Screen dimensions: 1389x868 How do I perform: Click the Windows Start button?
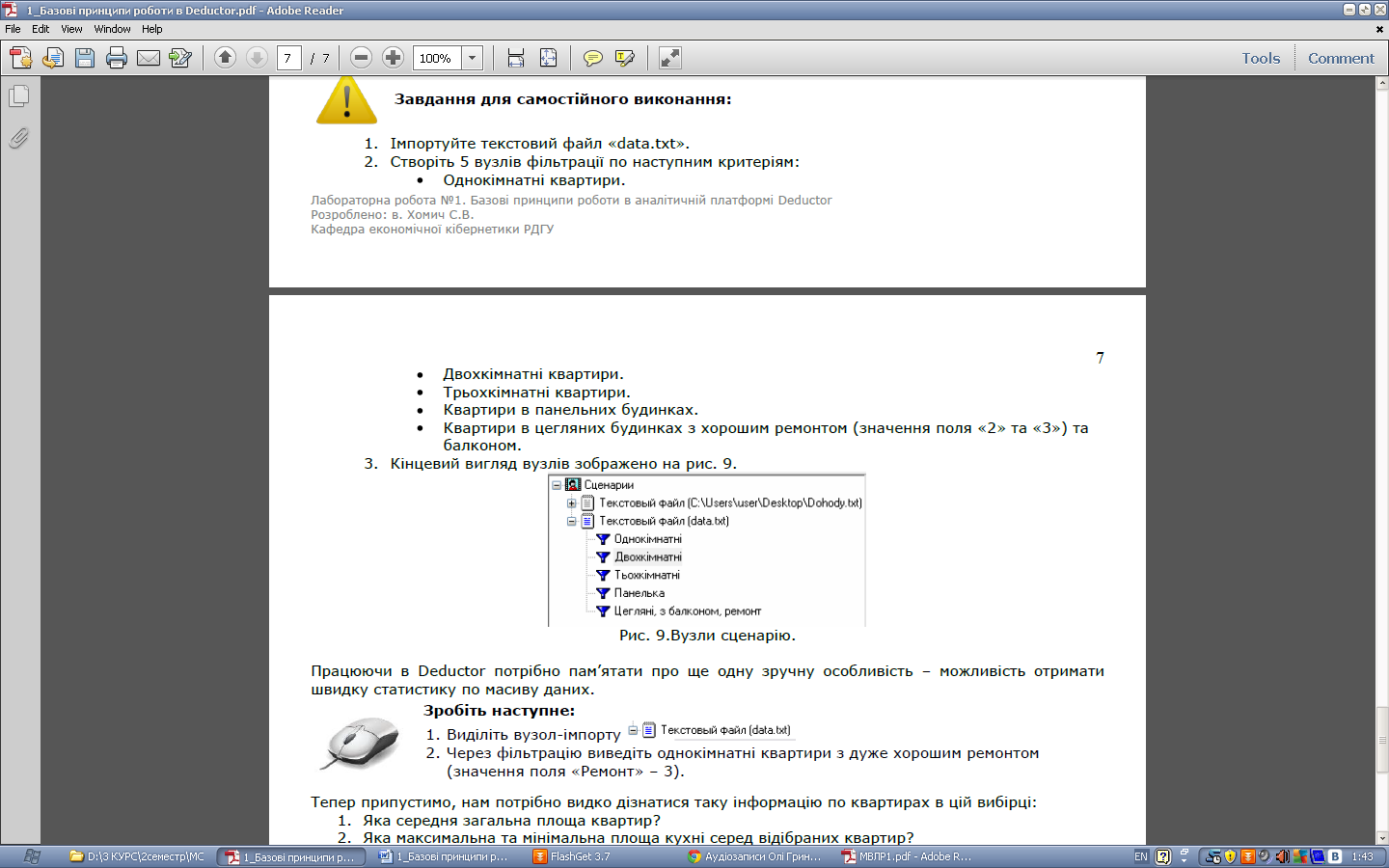[x=31, y=856]
